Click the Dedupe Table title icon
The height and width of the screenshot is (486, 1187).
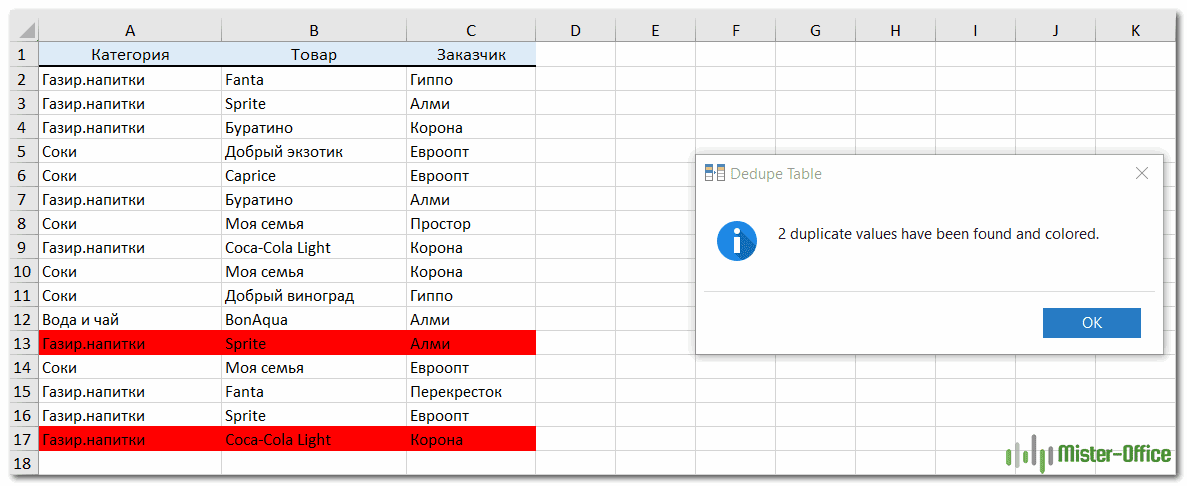714,173
